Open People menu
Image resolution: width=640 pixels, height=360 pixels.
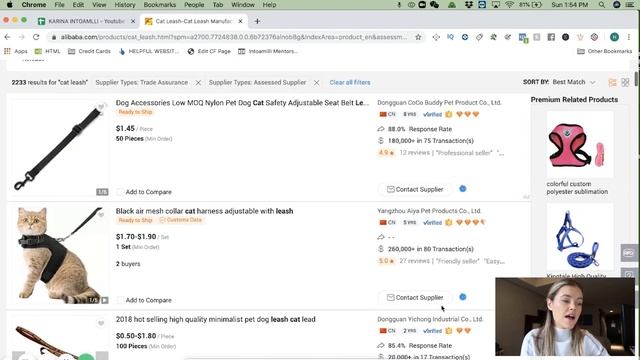[194, 5]
